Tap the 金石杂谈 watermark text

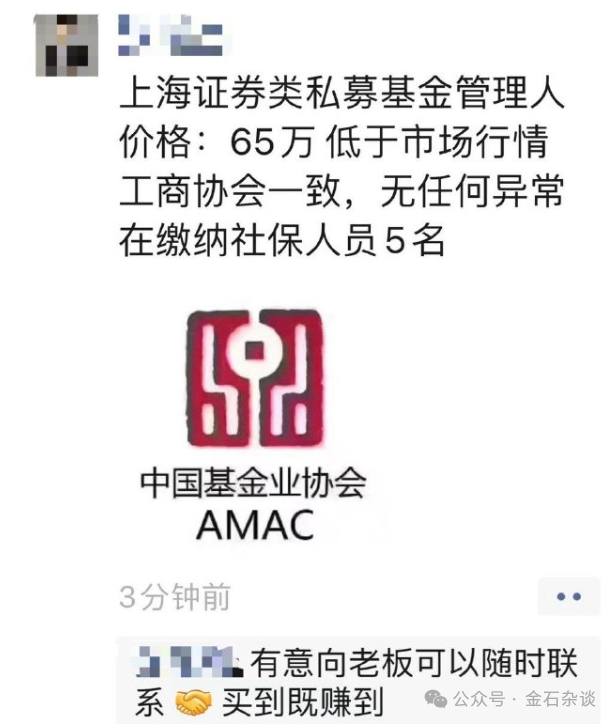[561, 699]
